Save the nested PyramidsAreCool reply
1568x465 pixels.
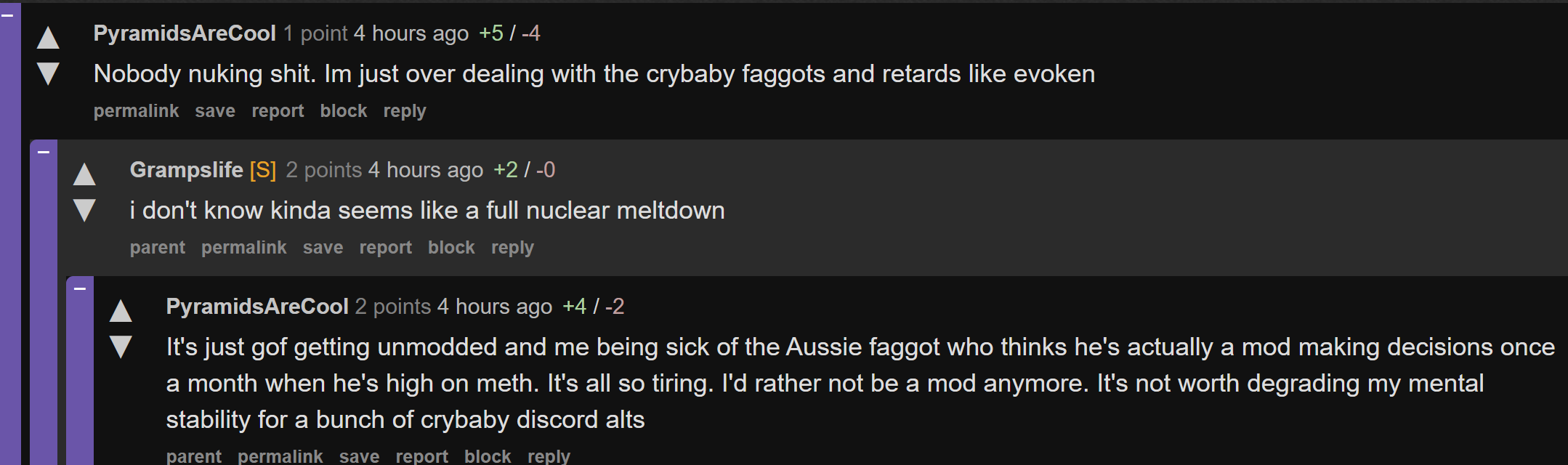click(x=359, y=456)
